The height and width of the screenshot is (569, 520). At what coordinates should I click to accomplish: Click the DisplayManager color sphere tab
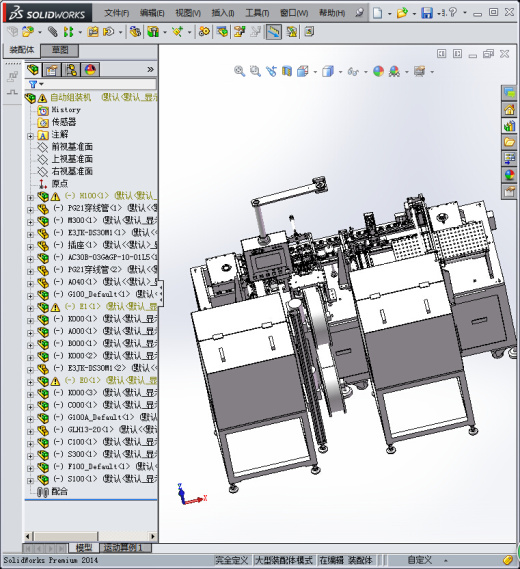[90, 69]
